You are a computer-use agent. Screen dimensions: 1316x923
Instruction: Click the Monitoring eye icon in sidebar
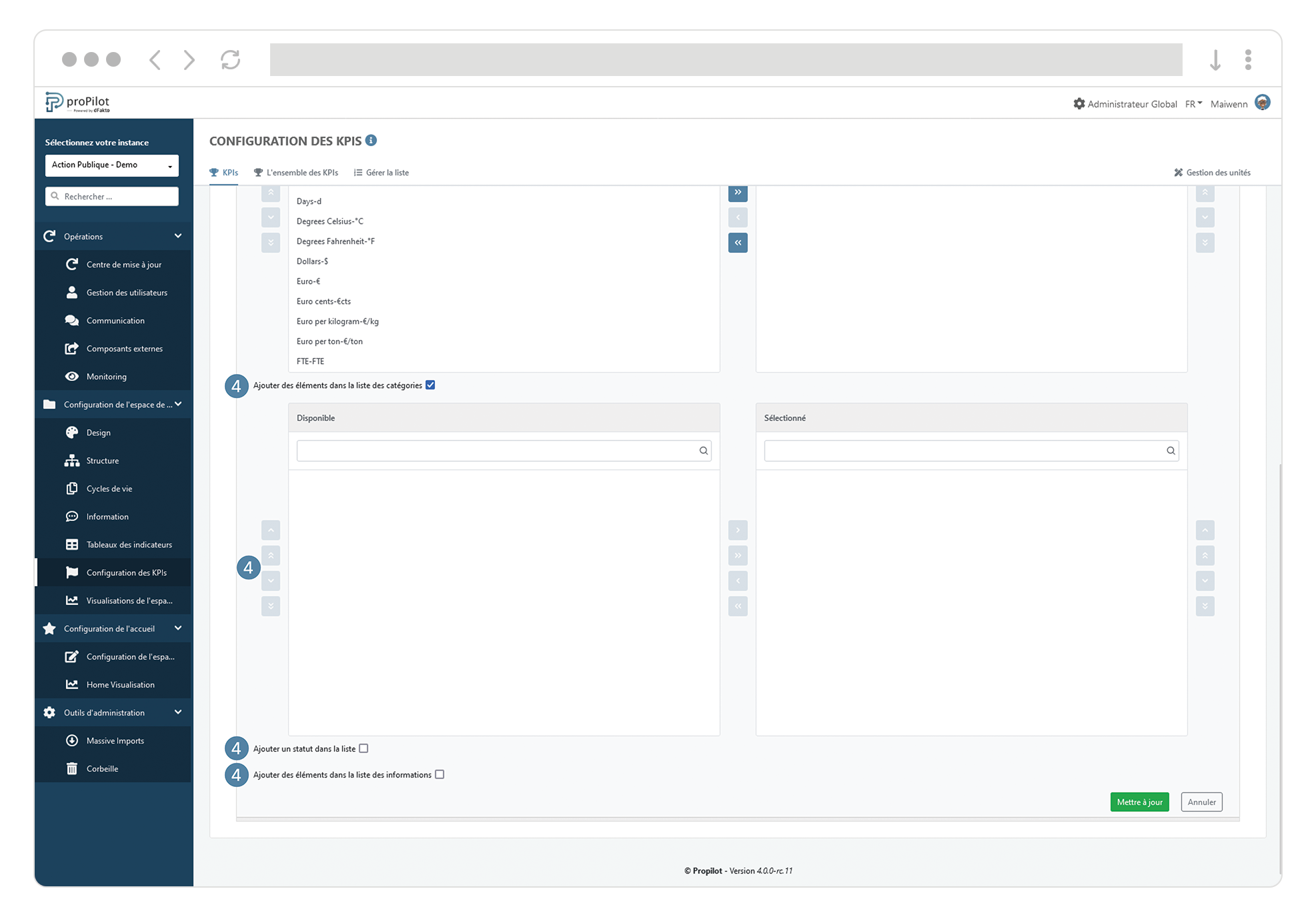71,377
